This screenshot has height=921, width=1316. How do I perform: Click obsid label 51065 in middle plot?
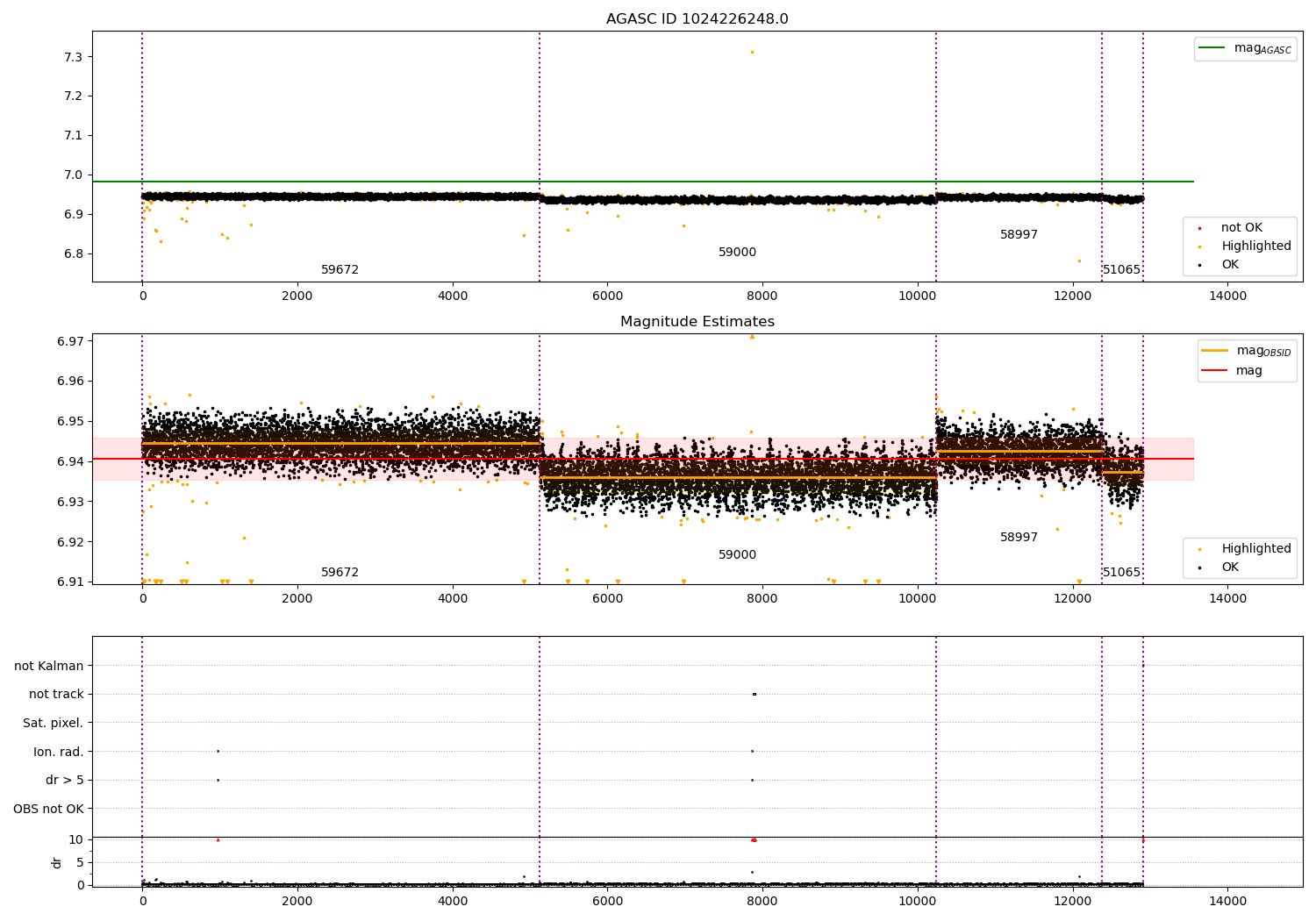tap(1121, 573)
